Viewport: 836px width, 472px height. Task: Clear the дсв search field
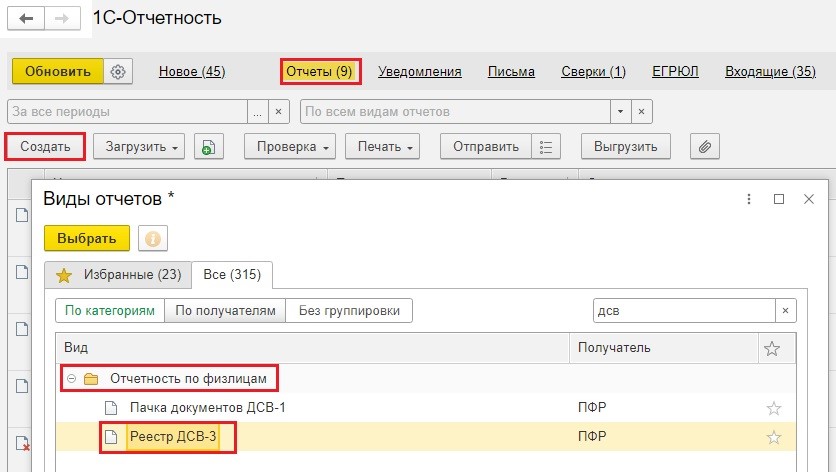(x=785, y=310)
